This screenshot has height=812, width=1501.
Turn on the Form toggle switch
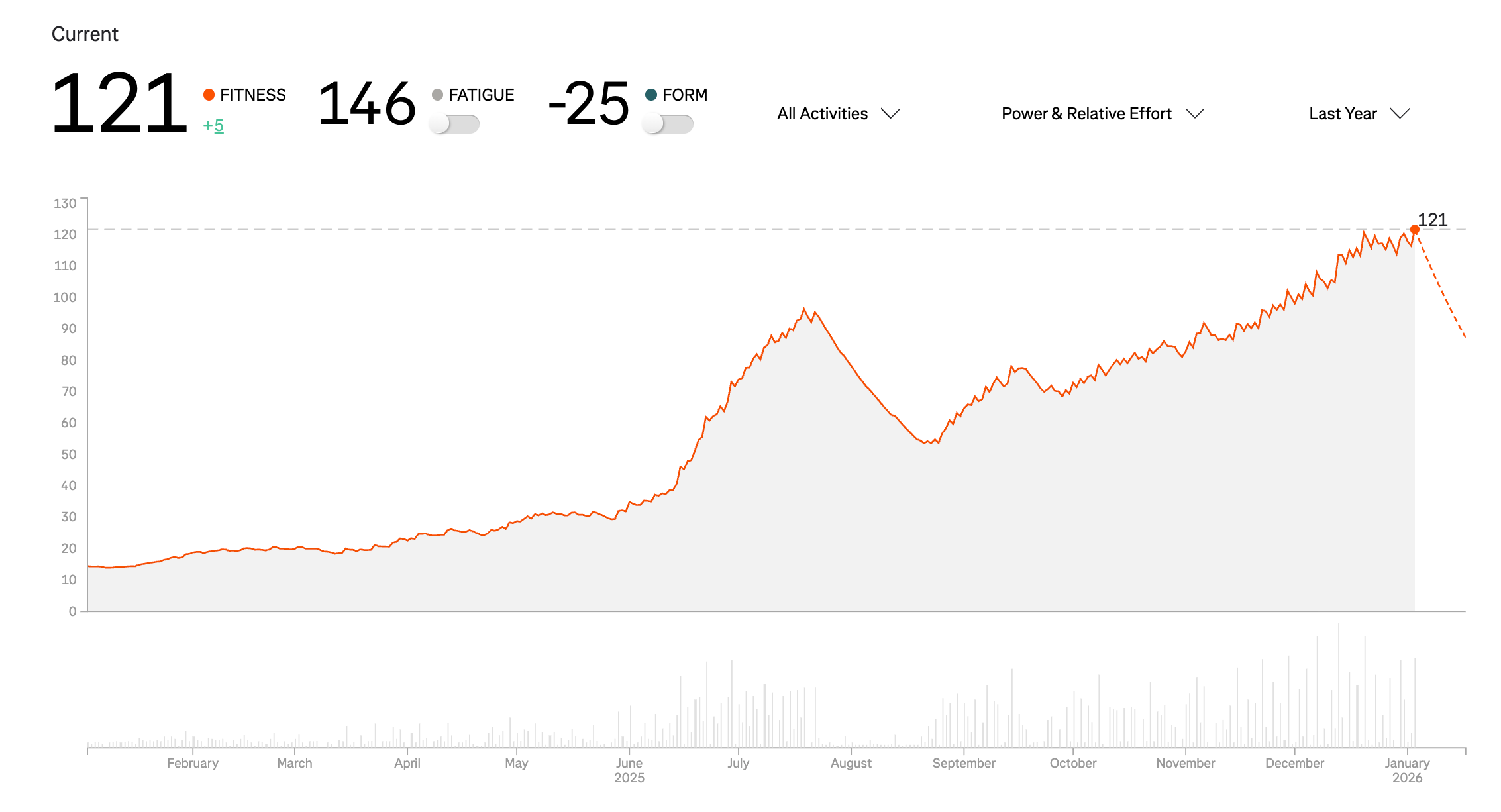pyautogui.click(x=668, y=124)
